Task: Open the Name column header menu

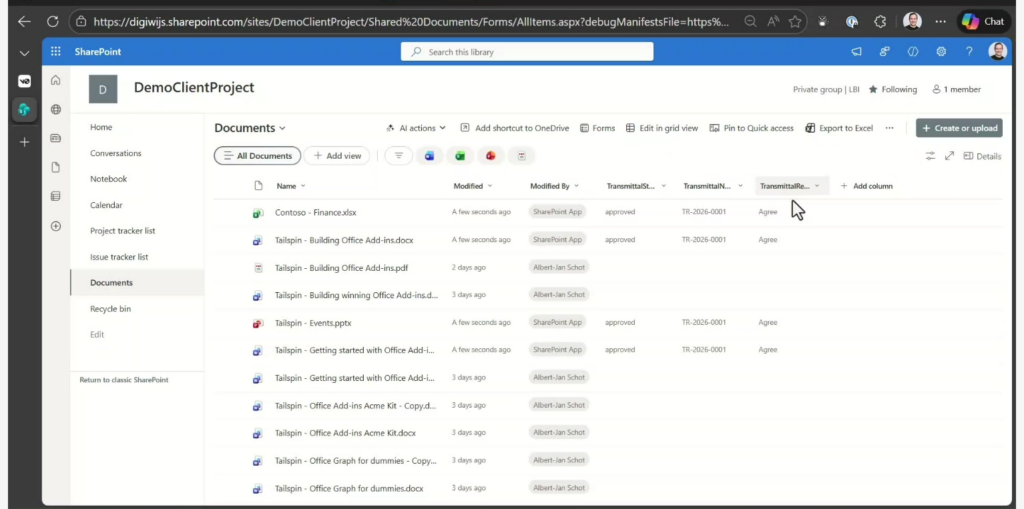Action: coord(291,186)
